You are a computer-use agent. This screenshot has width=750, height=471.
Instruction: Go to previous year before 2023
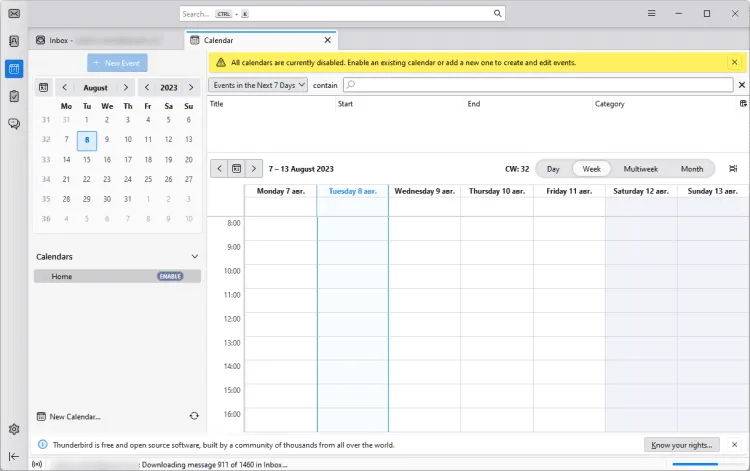[x=147, y=88]
